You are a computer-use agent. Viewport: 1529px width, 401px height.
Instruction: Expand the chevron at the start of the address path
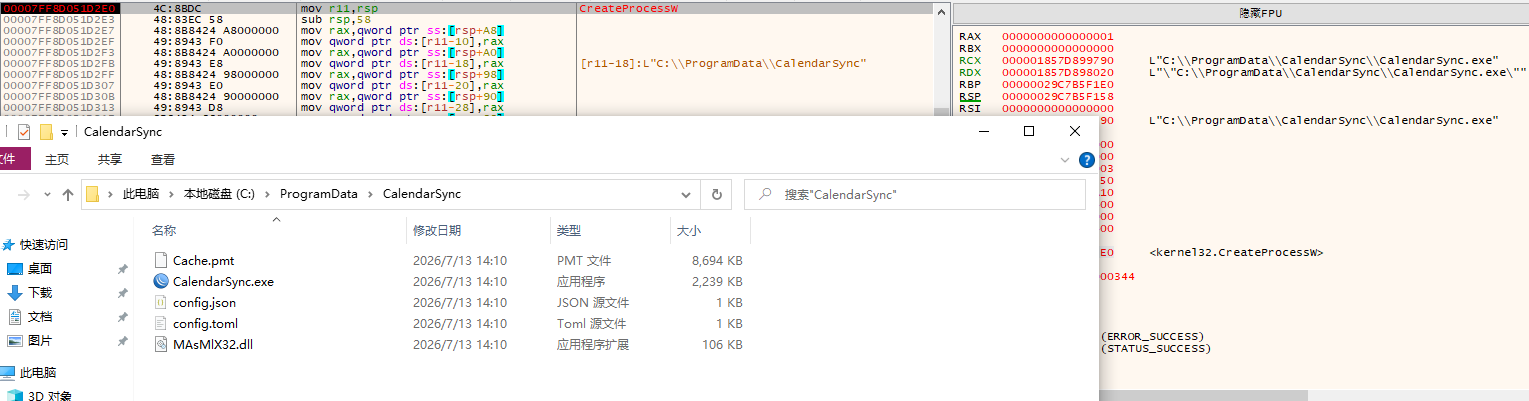(x=109, y=195)
